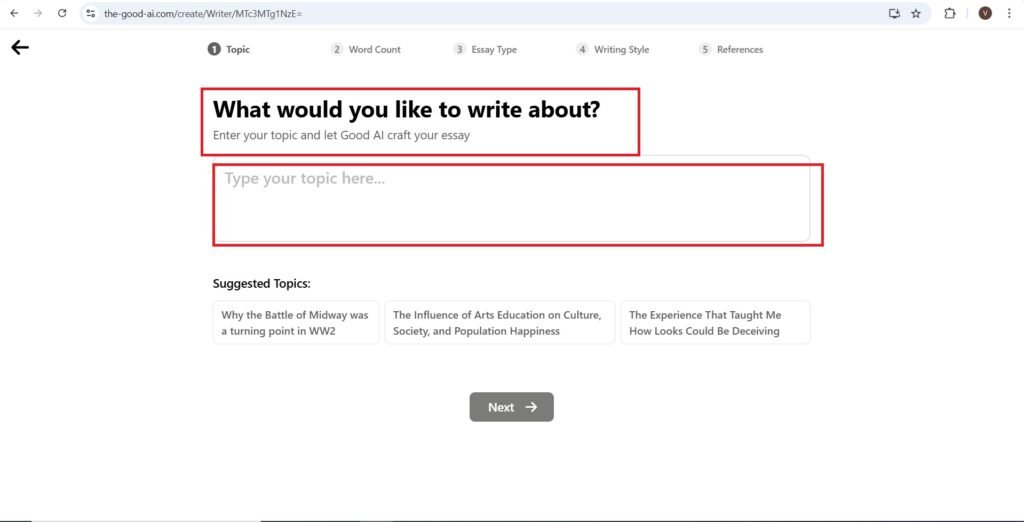Open the Chrome three-dot menu

1010,13
